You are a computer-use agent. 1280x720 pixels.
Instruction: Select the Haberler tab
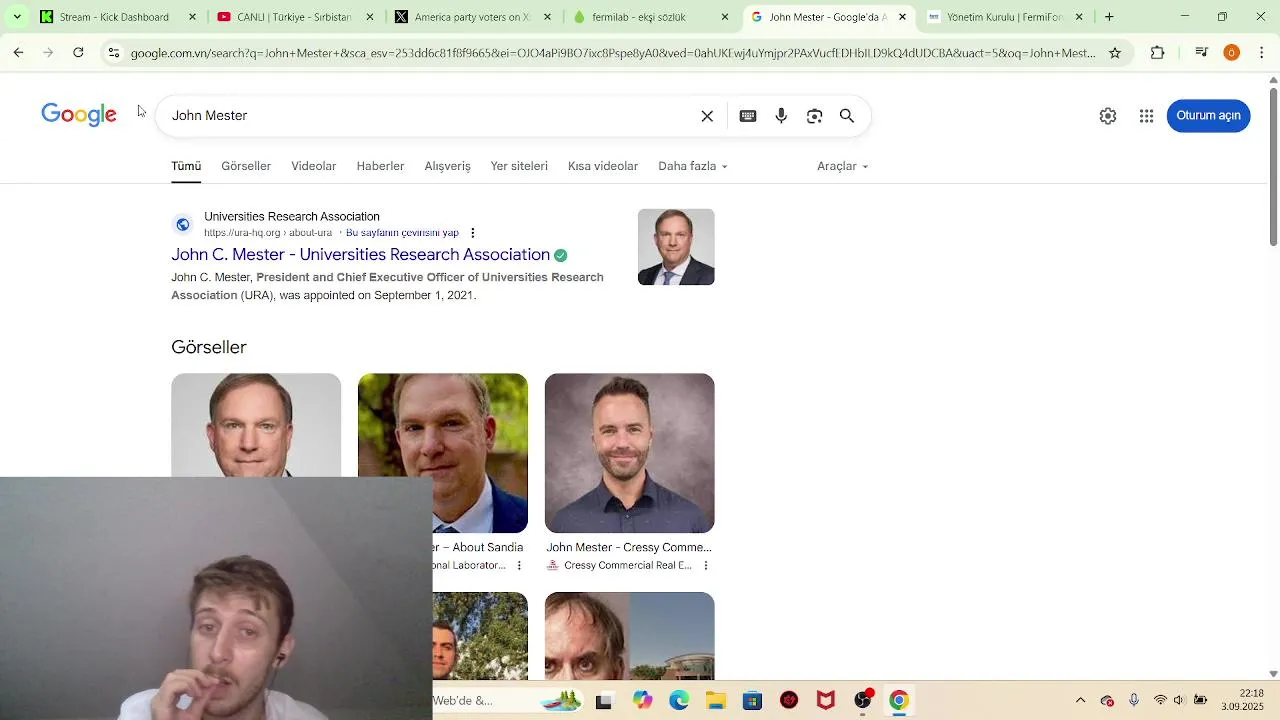(380, 166)
